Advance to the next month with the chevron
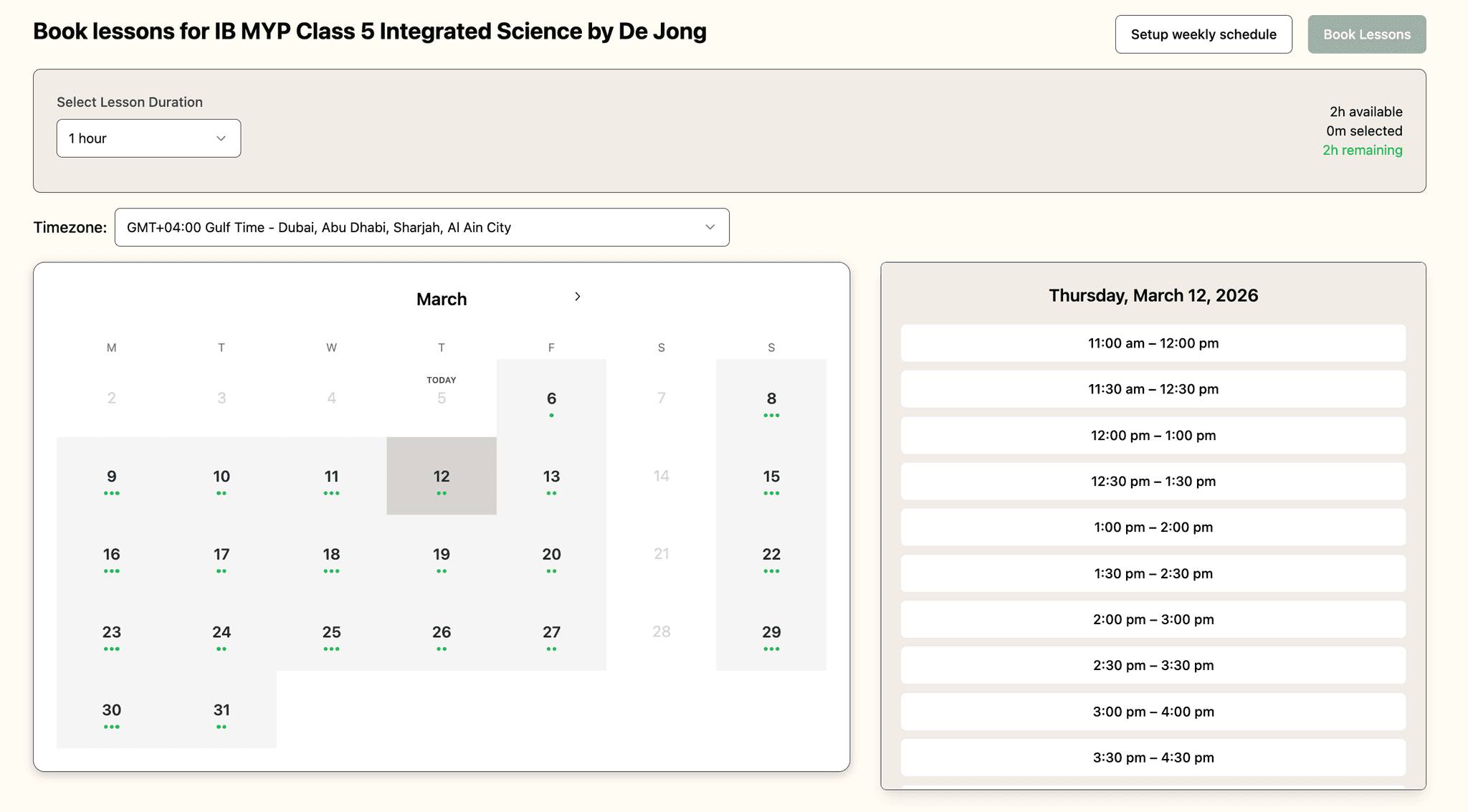 tap(578, 296)
